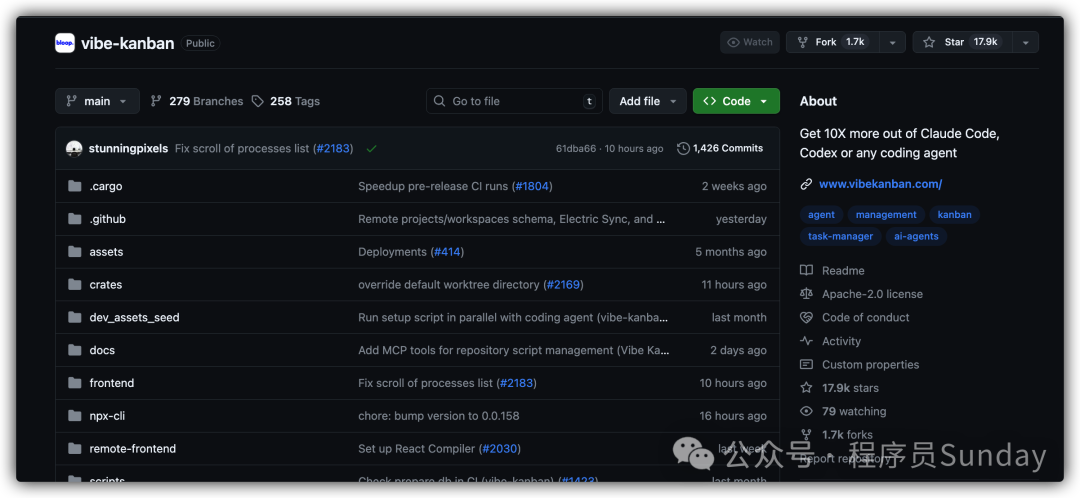Image resolution: width=1080 pixels, height=498 pixels.
Task: Click the frontend folder icon
Action: click(74, 383)
